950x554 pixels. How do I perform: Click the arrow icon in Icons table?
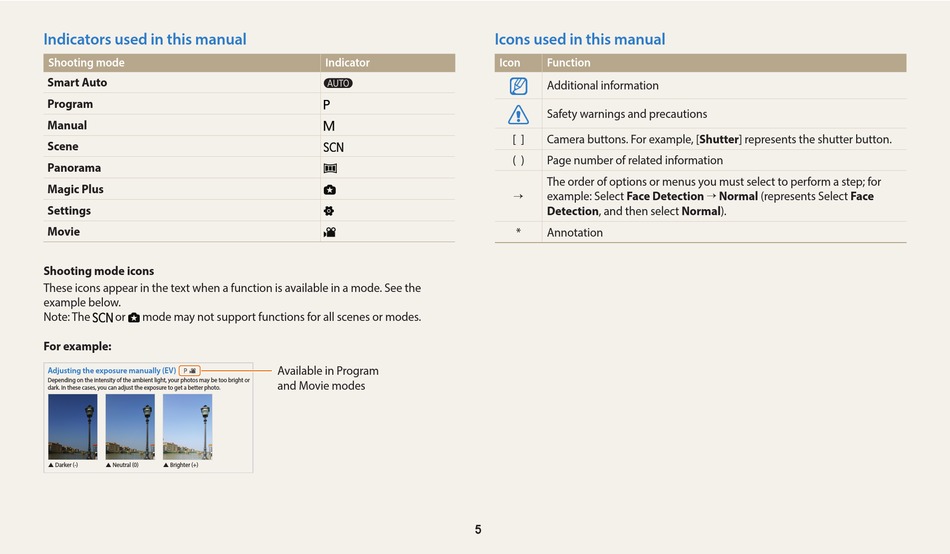(518, 196)
